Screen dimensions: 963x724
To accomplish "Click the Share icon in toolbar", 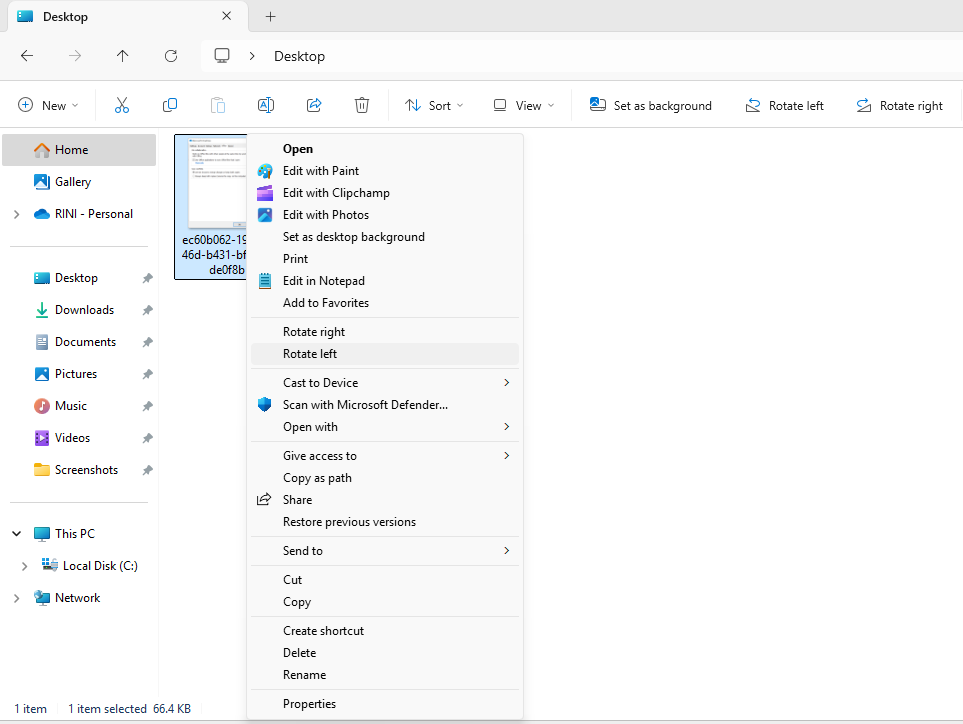I will click(x=314, y=105).
